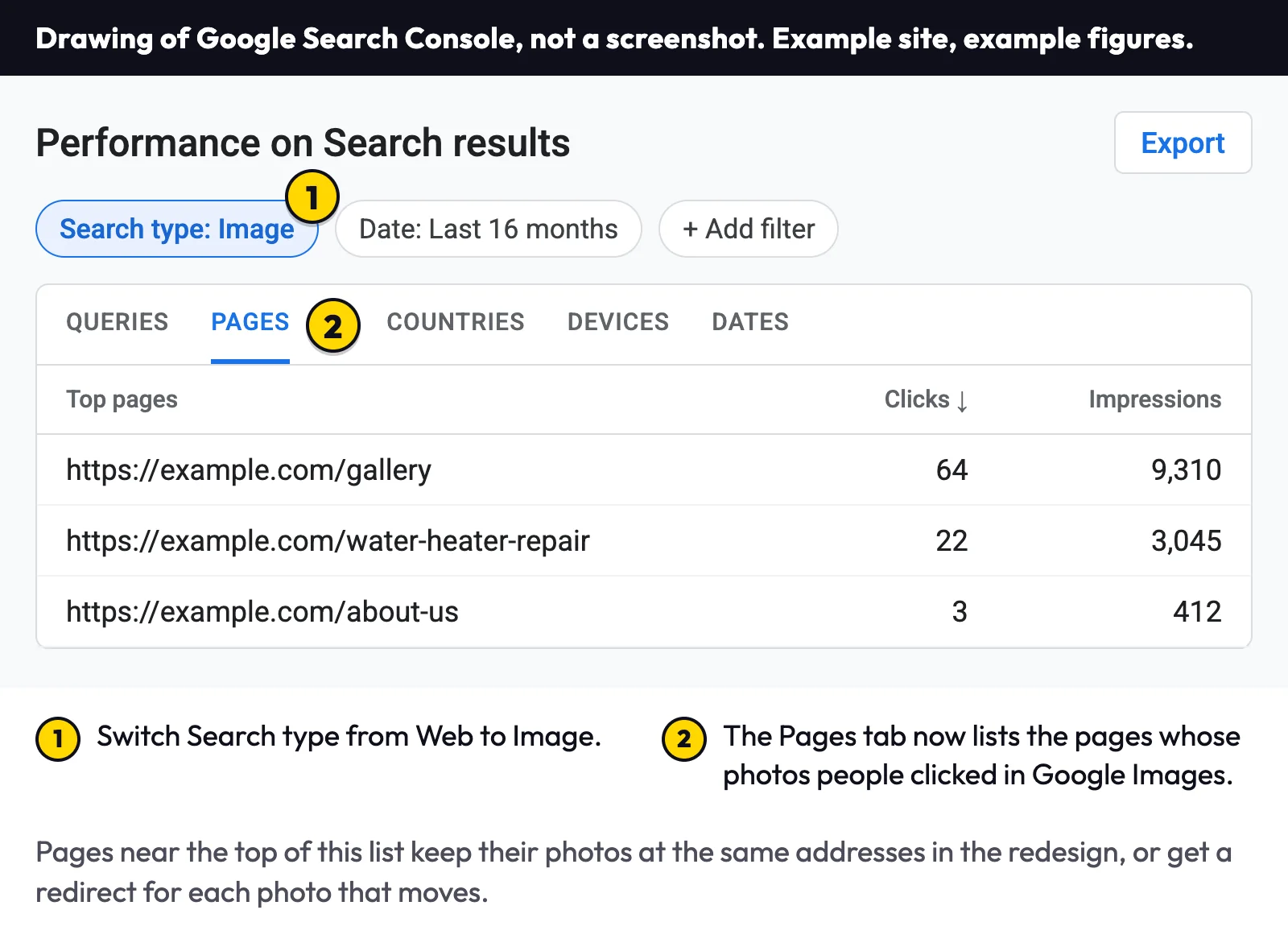Open the water-heater-repair page row
Image resolution: width=1288 pixels, height=947 pixels.
644,541
